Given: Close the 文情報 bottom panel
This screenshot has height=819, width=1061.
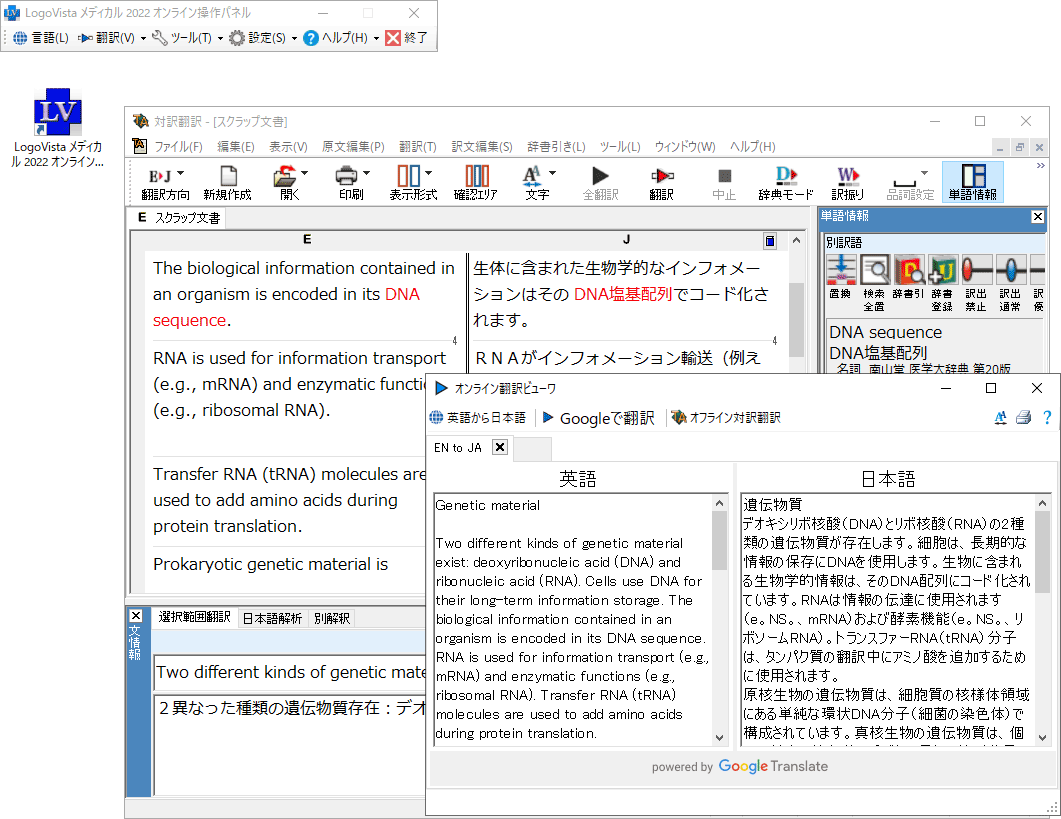Looking at the screenshot, I should tap(136, 615).
